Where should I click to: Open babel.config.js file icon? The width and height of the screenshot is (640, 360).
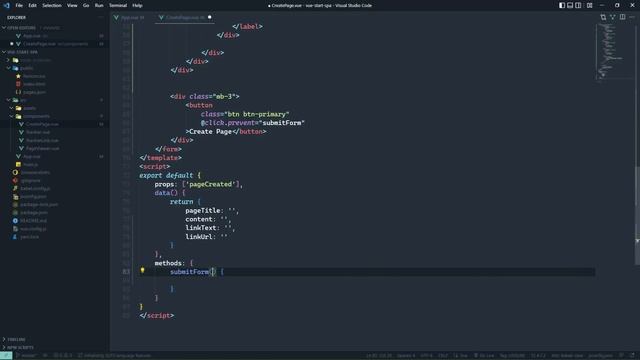pyautogui.click(x=15, y=189)
